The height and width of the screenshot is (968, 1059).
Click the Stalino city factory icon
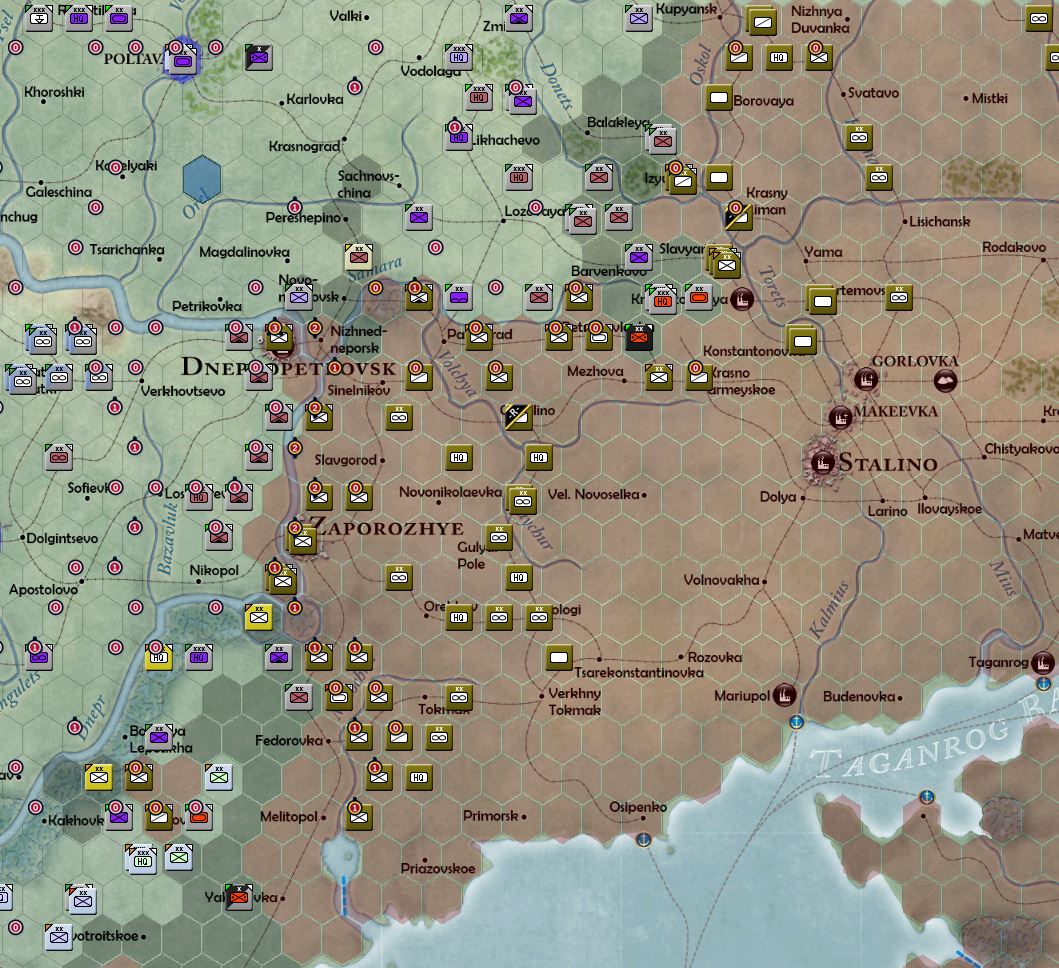click(823, 463)
